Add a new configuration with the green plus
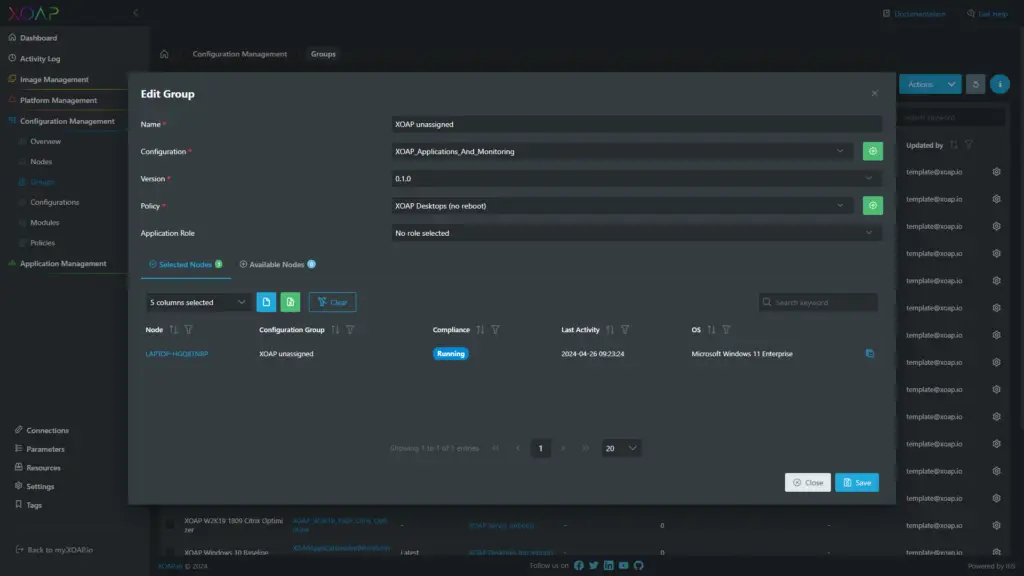Image resolution: width=1024 pixels, height=576 pixels. click(x=872, y=152)
